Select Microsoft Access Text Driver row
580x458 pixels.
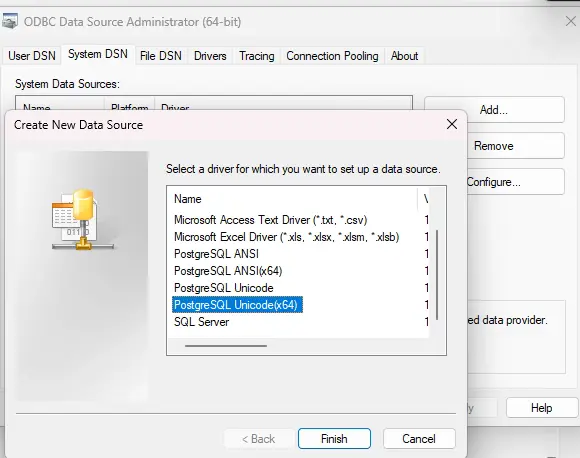270,220
